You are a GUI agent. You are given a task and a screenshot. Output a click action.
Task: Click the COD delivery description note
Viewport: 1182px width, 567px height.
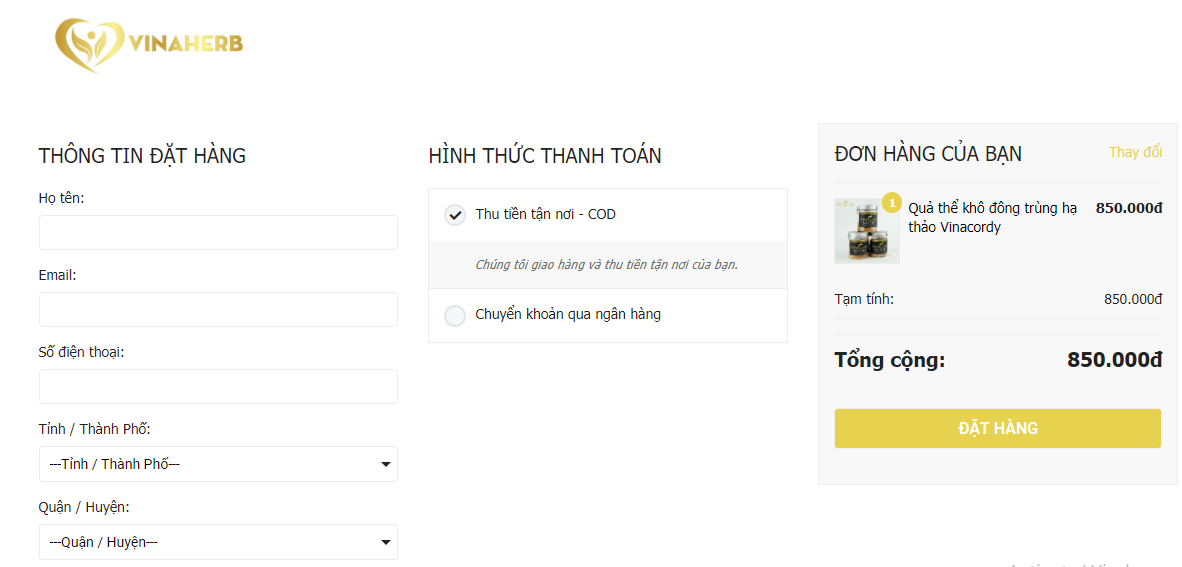606,265
